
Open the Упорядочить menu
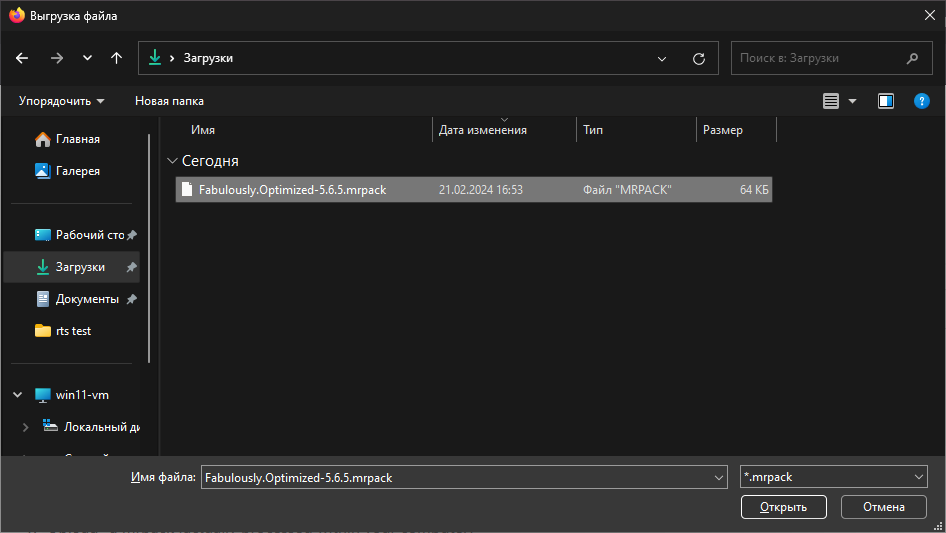point(61,101)
